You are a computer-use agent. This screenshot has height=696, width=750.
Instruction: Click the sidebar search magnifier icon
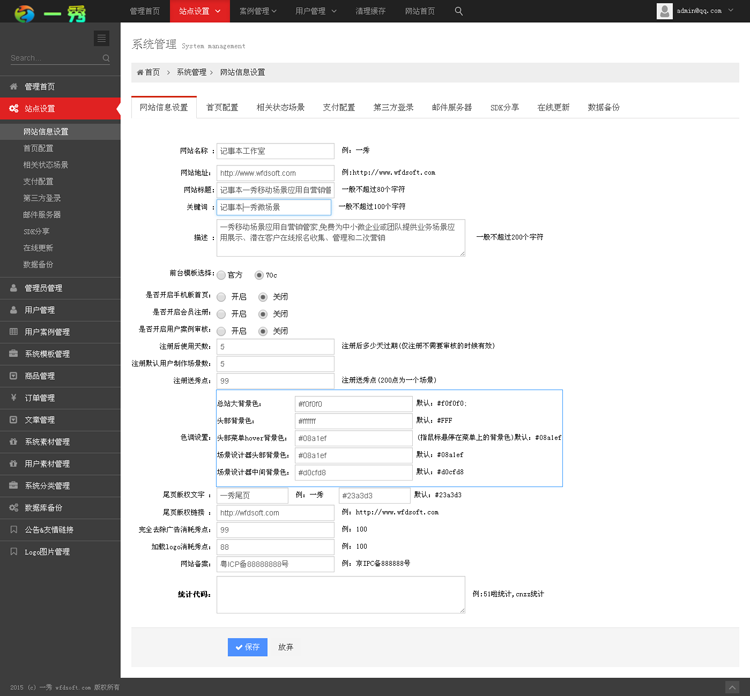pos(106,58)
